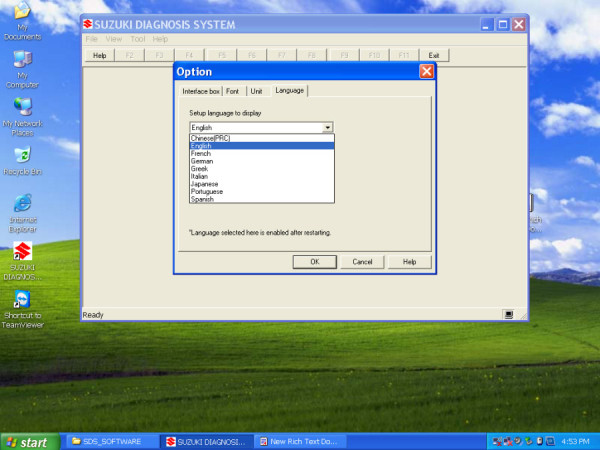
Task: Open Shortcut to TeamViewer icon
Action: tap(22, 300)
